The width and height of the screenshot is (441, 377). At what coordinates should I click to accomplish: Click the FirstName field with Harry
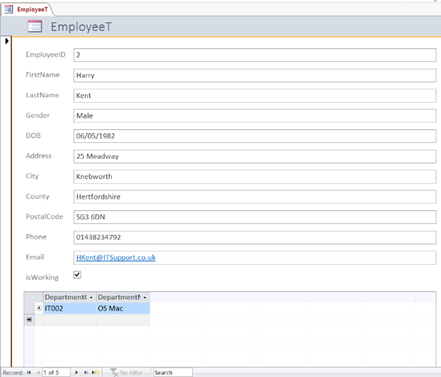point(255,75)
